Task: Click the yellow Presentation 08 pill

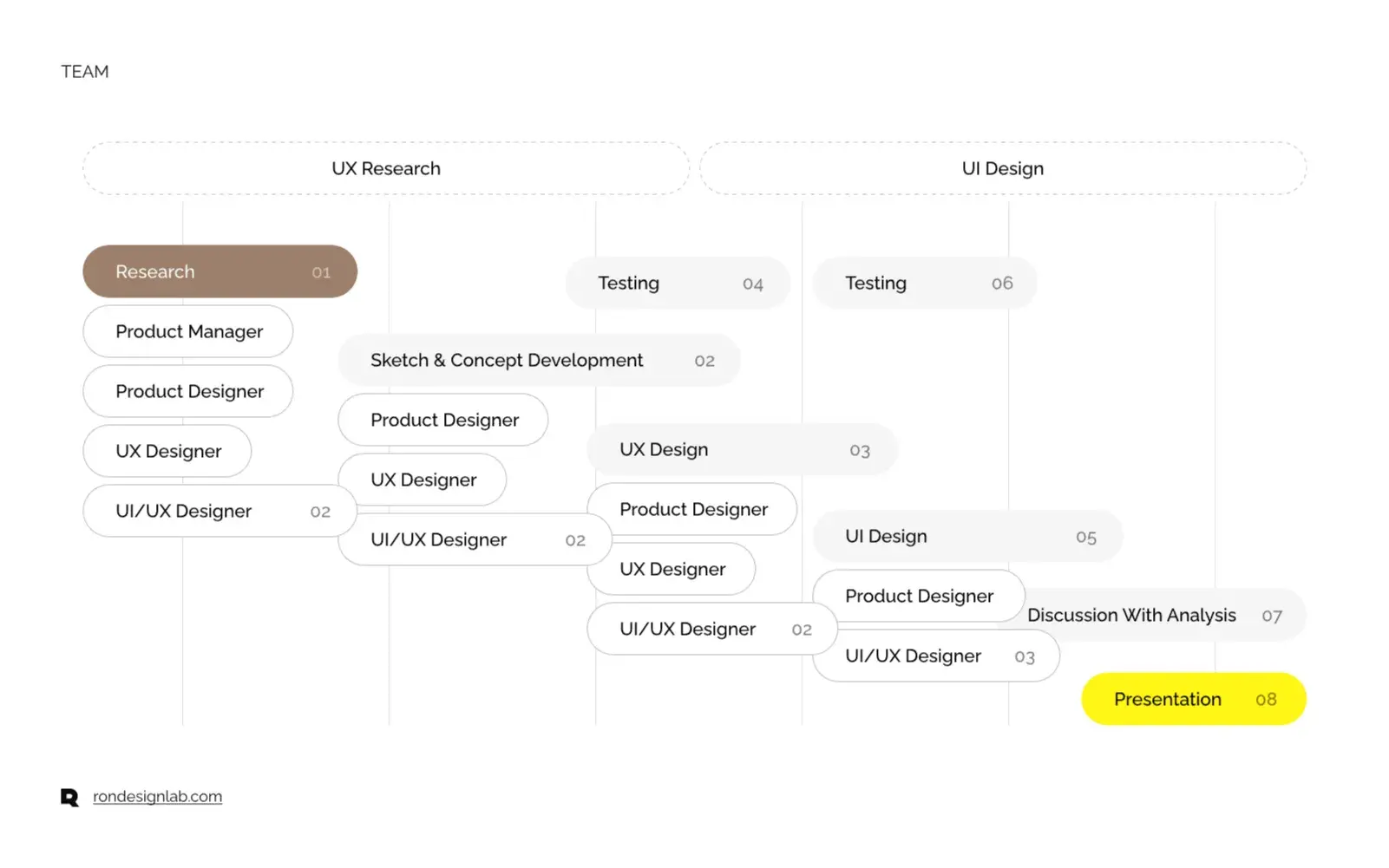Action: point(1194,699)
